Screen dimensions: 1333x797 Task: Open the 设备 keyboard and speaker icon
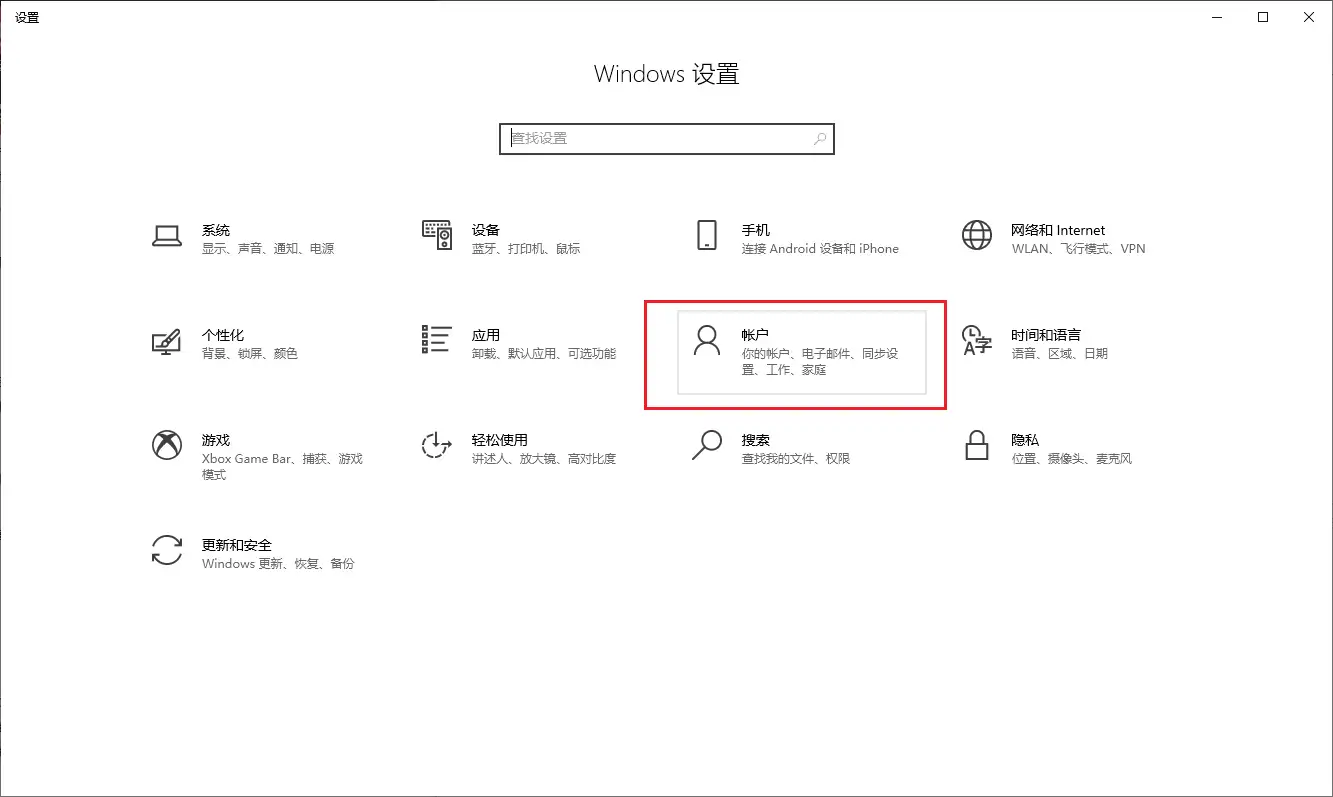[x=437, y=236]
